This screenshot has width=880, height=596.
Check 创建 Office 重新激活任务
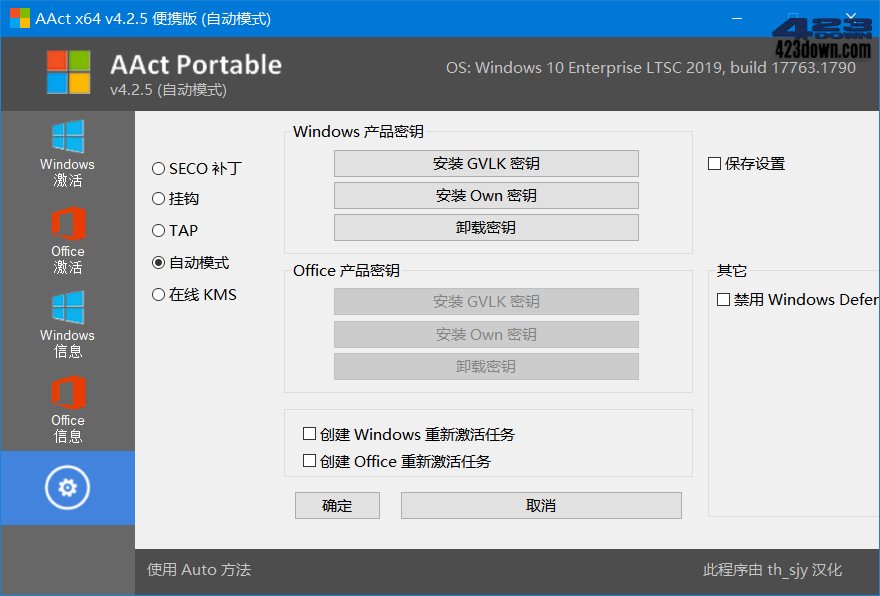[x=310, y=461]
